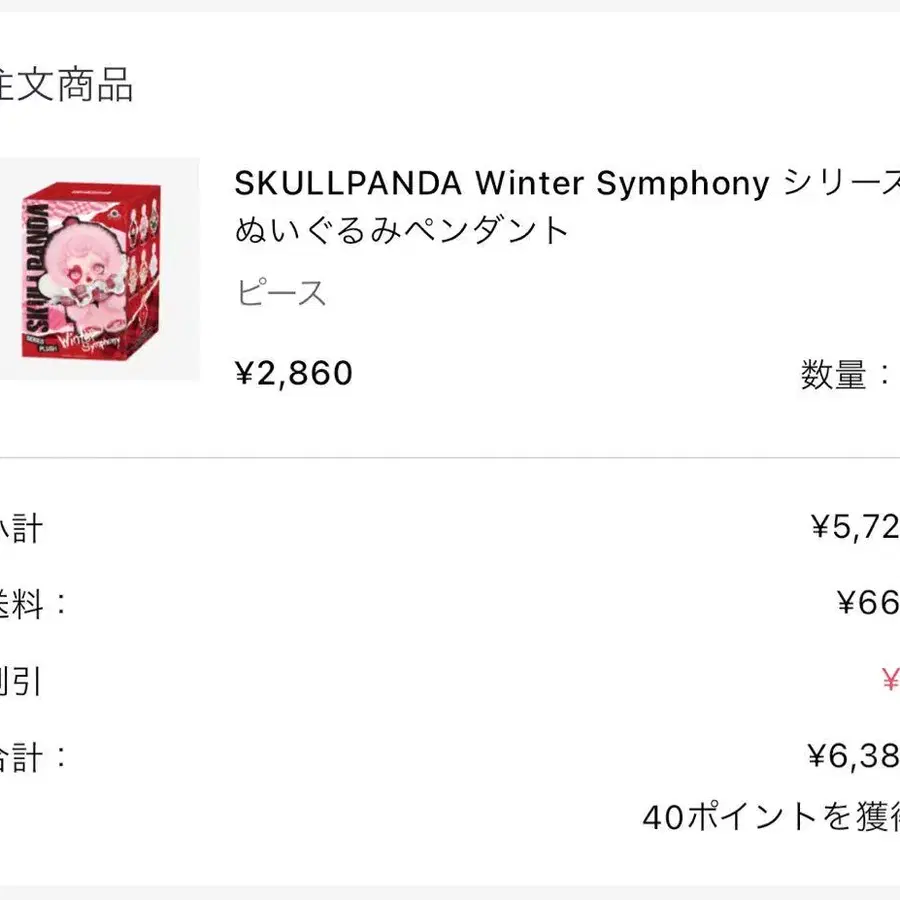The height and width of the screenshot is (900, 900).
Task: Select the ¥5,72 subtotal amount
Action: tap(855, 526)
